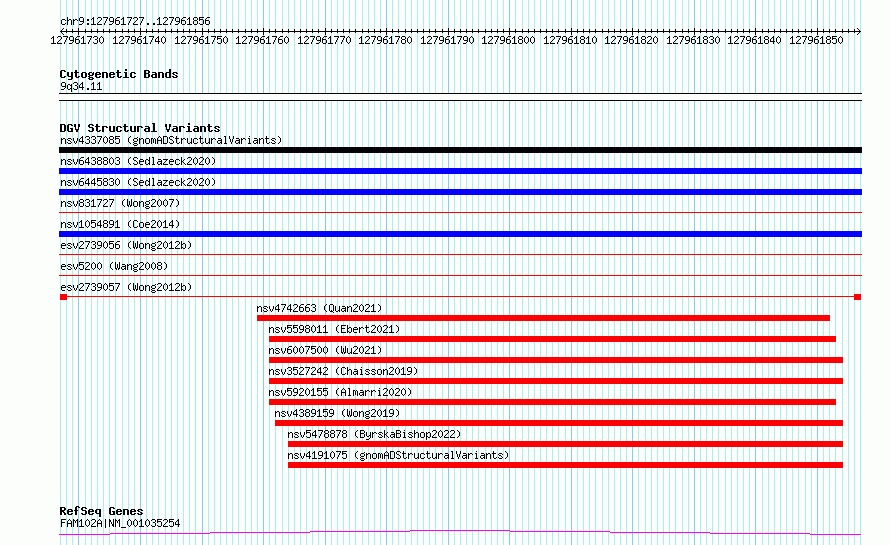The height and width of the screenshot is (545, 890).
Task: Click the 127961770 ruler coordinate
Action: tap(324, 40)
